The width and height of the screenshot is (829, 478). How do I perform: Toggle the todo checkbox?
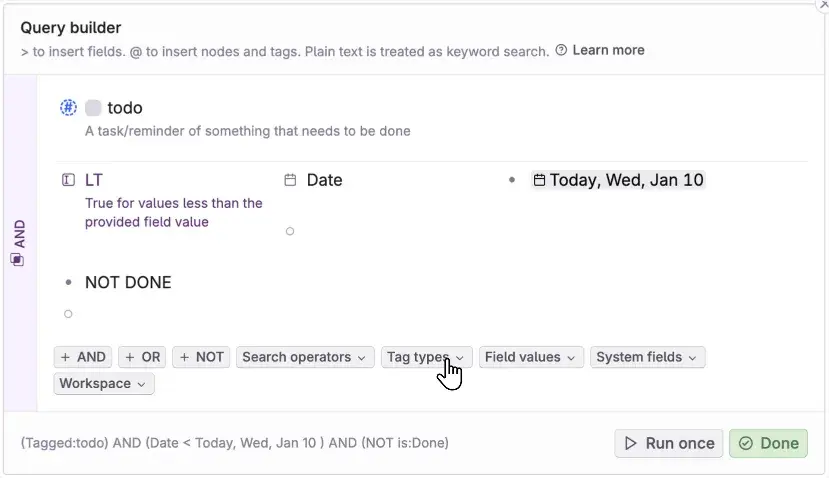(93, 108)
